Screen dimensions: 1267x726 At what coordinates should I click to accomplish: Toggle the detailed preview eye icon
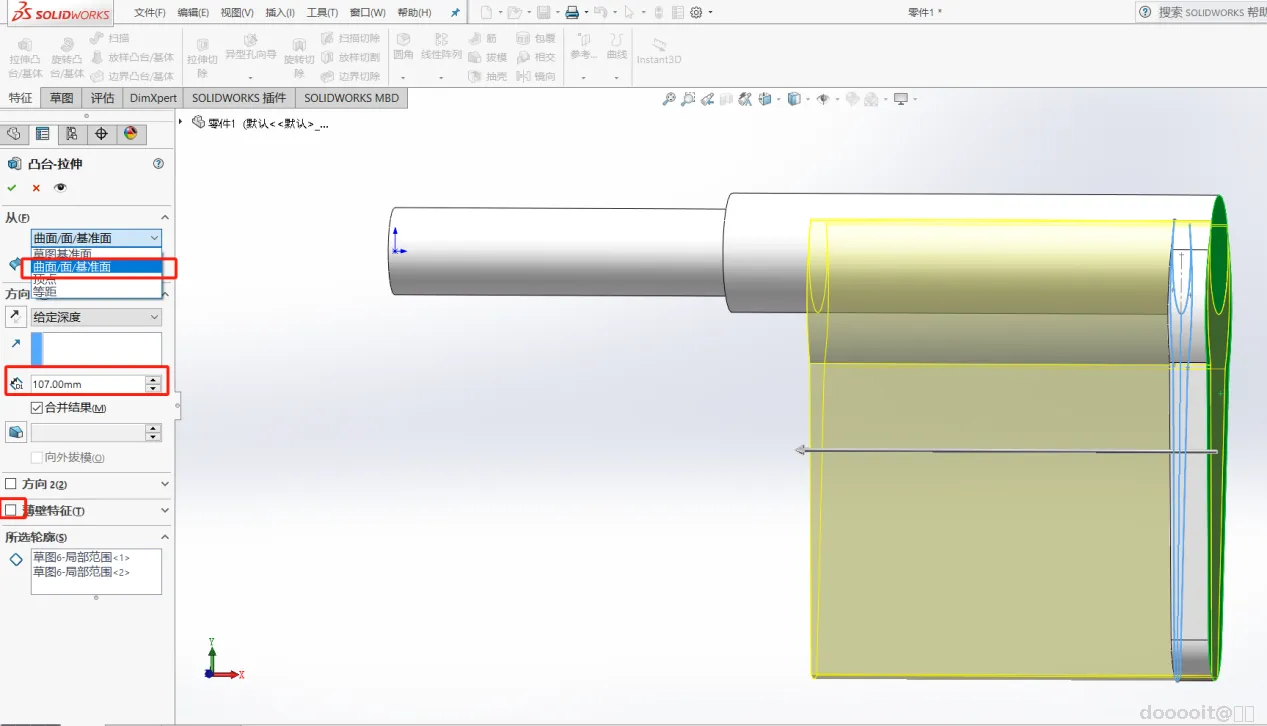[61, 188]
